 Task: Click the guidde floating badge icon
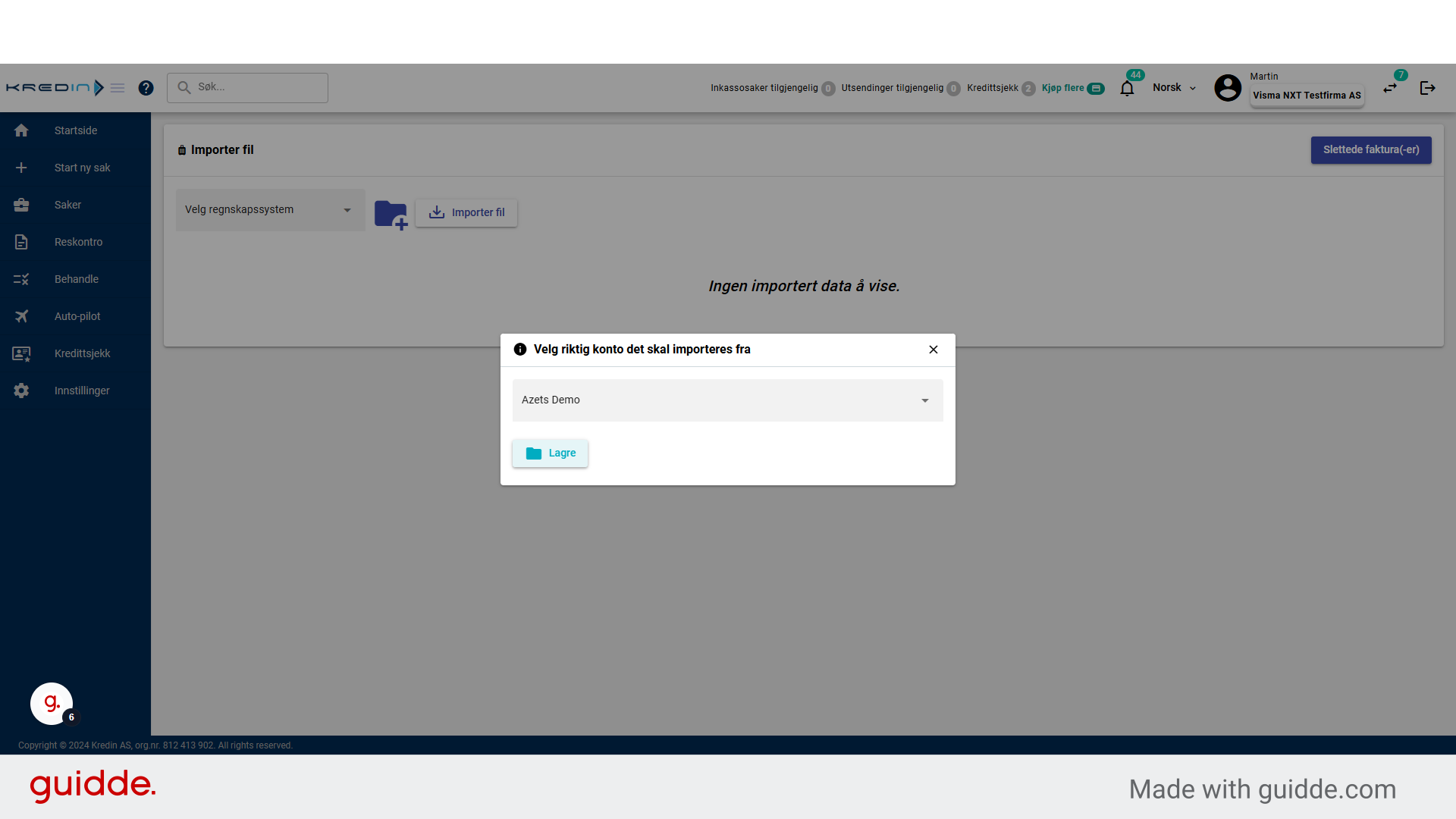(52, 704)
